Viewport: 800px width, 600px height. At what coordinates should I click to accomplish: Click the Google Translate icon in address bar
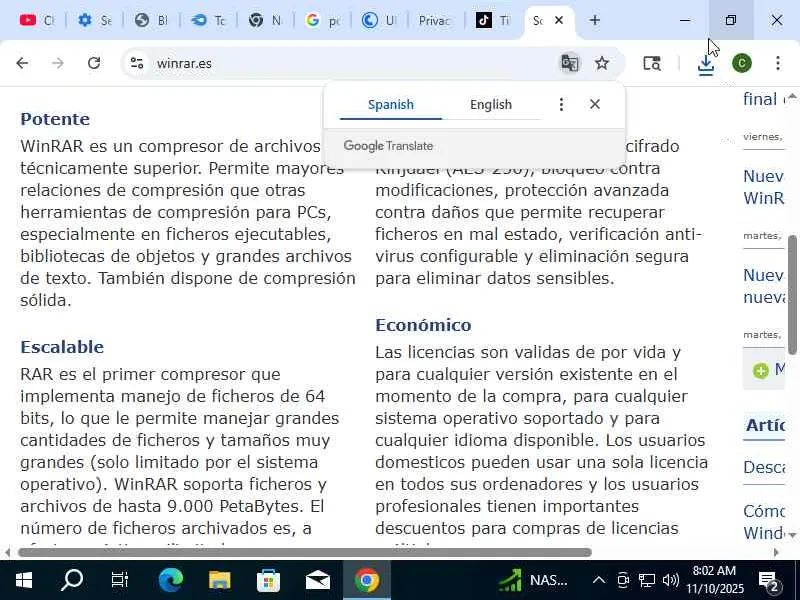coord(569,63)
